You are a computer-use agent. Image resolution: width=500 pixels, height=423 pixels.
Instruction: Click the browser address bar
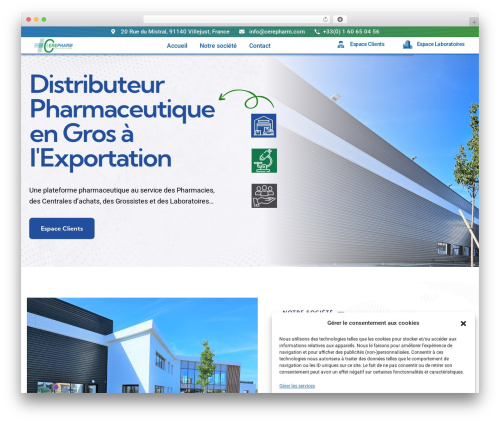pyautogui.click(x=236, y=19)
